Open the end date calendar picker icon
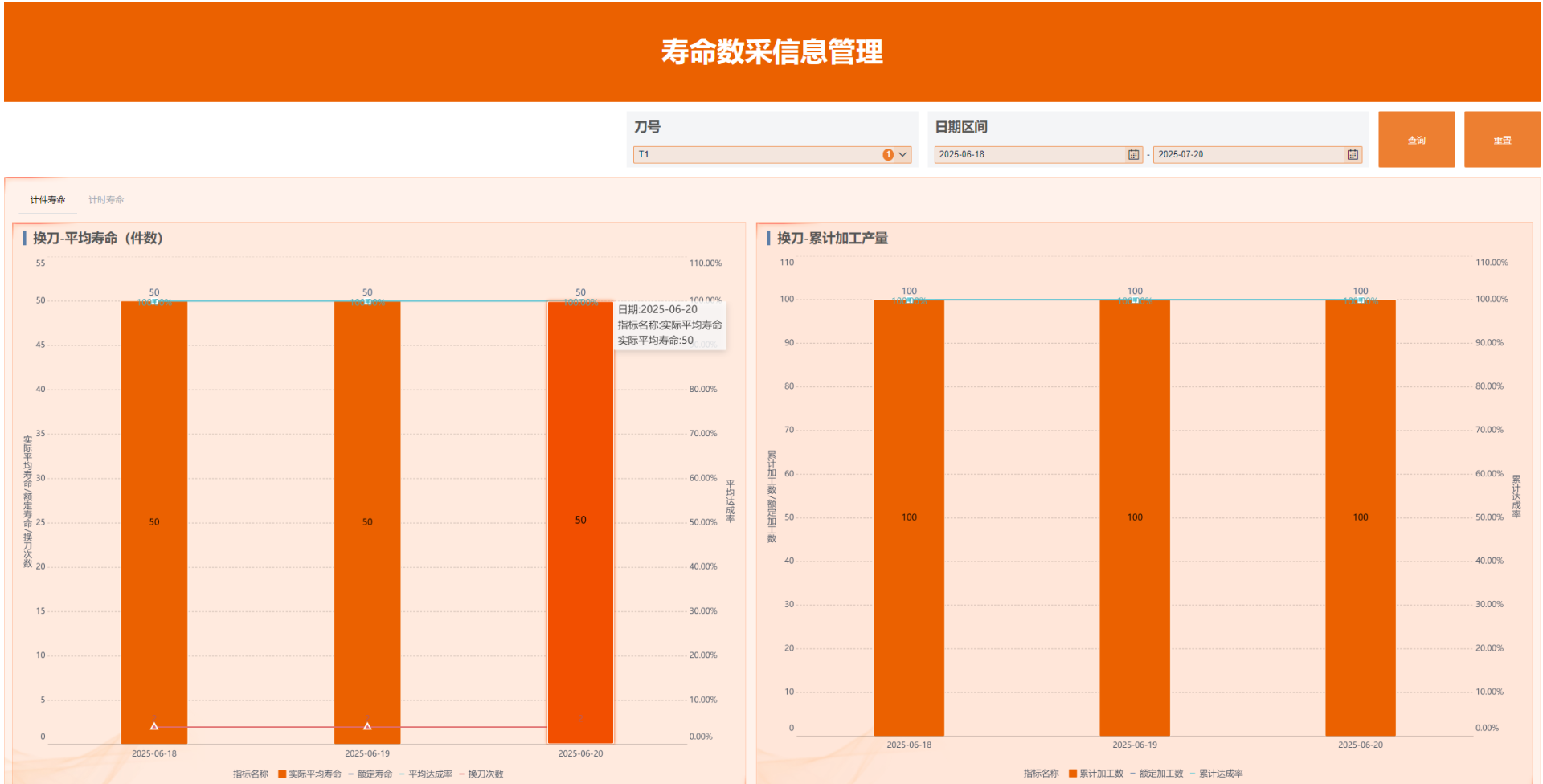Viewport: 1543px width, 784px height. [1353, 155]
